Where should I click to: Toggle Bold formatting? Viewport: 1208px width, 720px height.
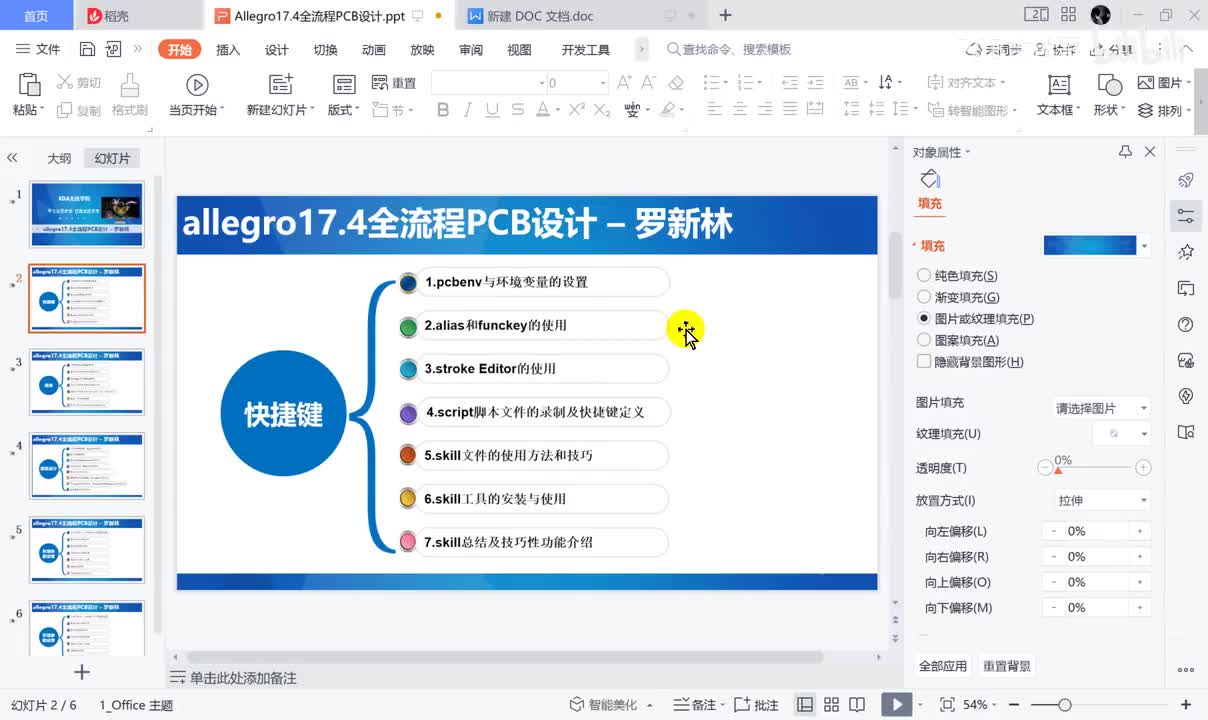pyautogui.click(x=443, y=110)
